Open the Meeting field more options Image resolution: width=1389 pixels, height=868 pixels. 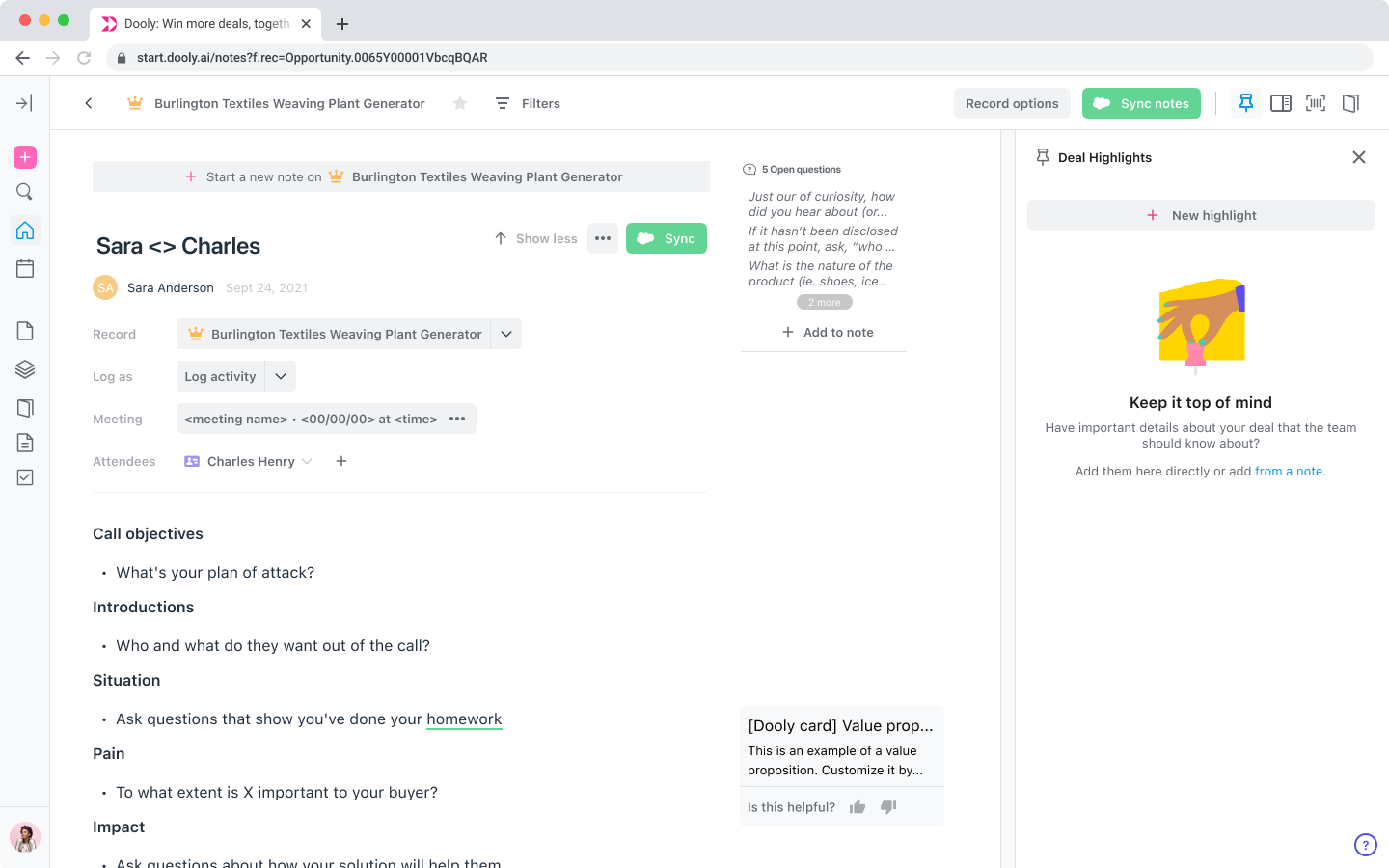click(x=457, y=419)
